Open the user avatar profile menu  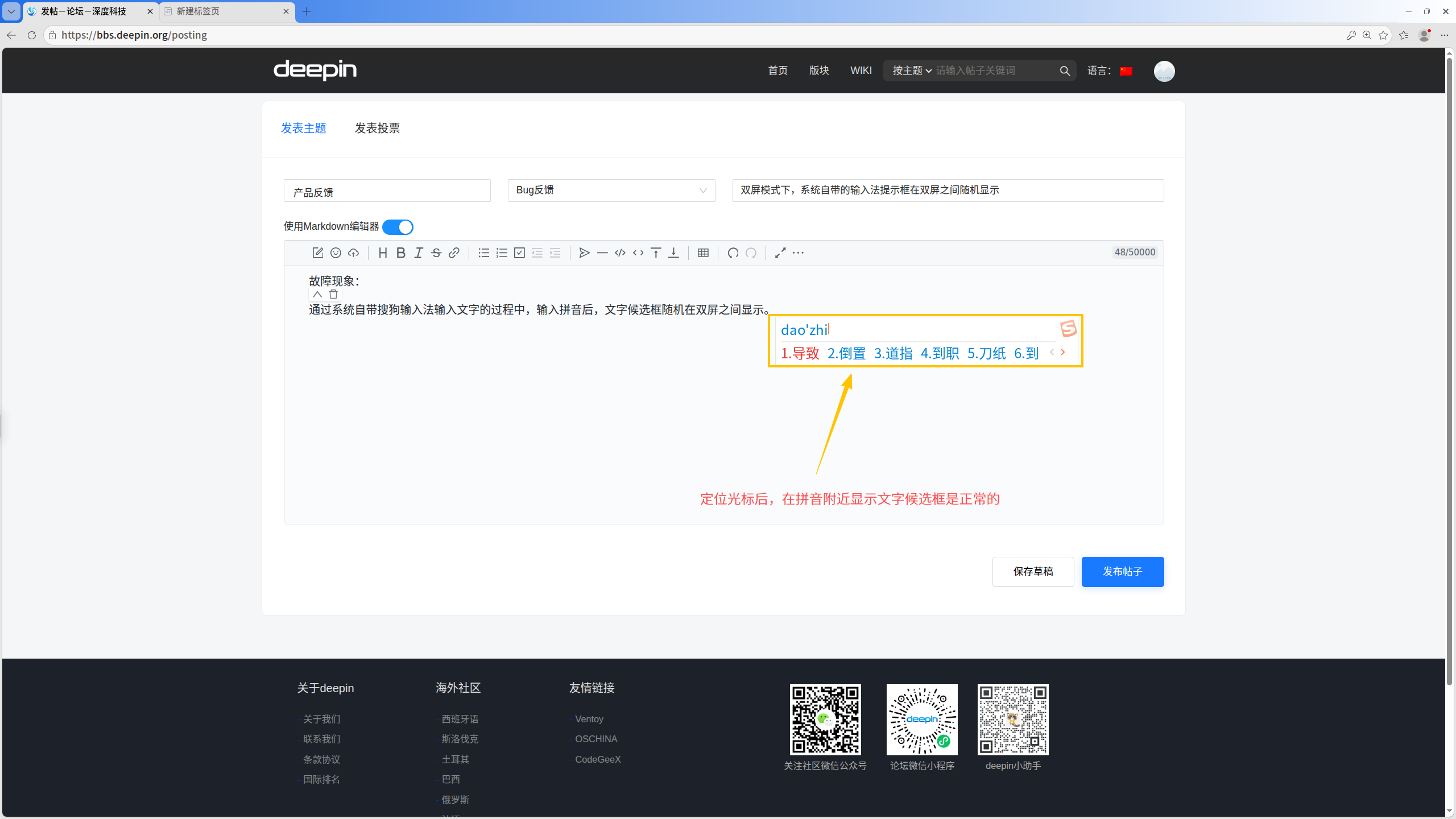[1164, 71]
